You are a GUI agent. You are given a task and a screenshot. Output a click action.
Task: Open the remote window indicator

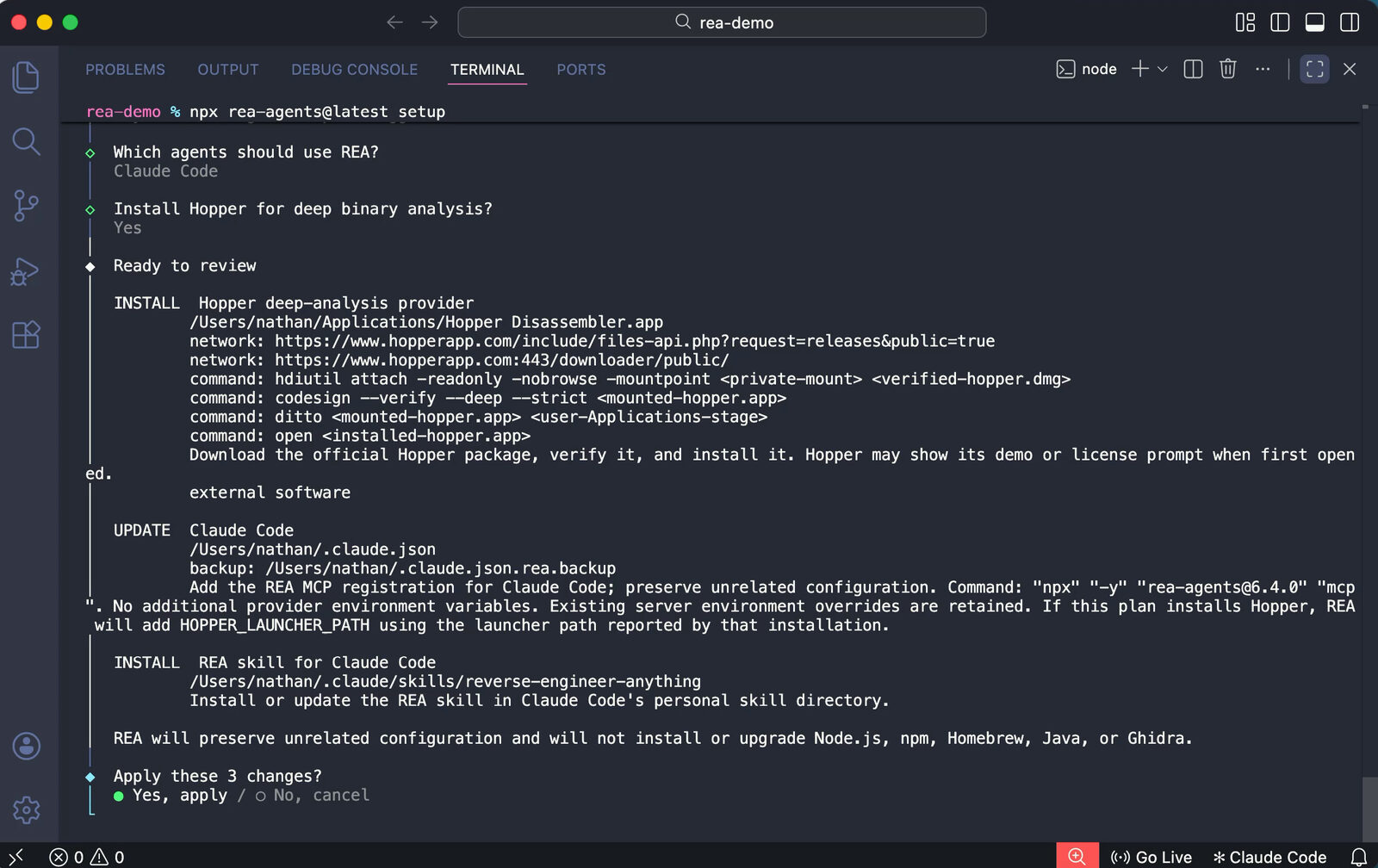[x=16, y=856]
